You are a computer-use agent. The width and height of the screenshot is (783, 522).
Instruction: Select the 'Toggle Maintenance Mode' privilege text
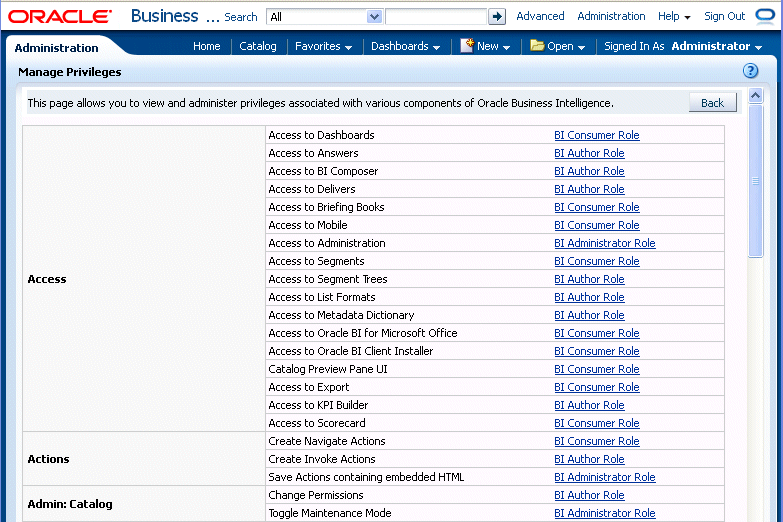[x=330, y=513]
